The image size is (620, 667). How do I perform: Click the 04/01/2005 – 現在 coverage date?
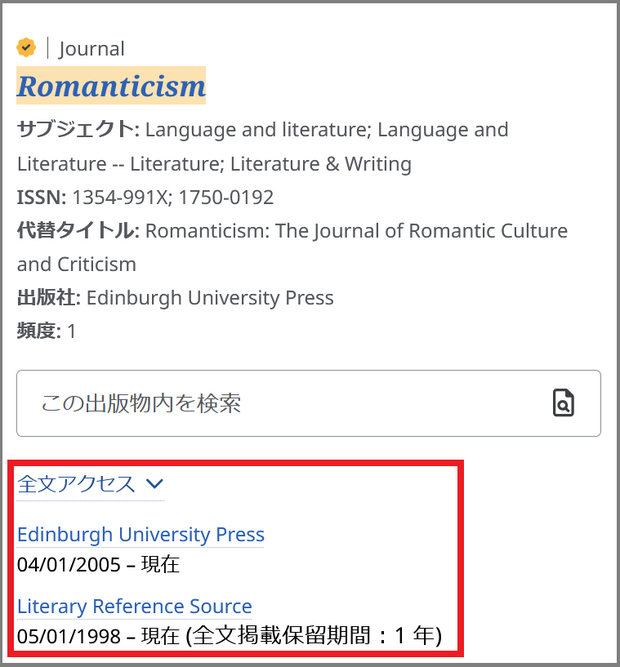pyautogui.click(x=98, y=563)
